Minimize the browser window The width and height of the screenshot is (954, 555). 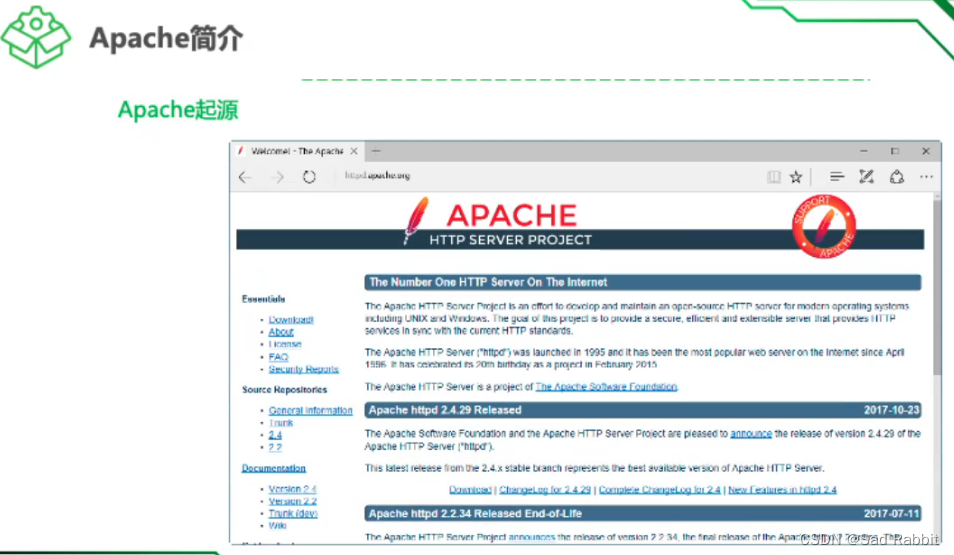(863, 151)
